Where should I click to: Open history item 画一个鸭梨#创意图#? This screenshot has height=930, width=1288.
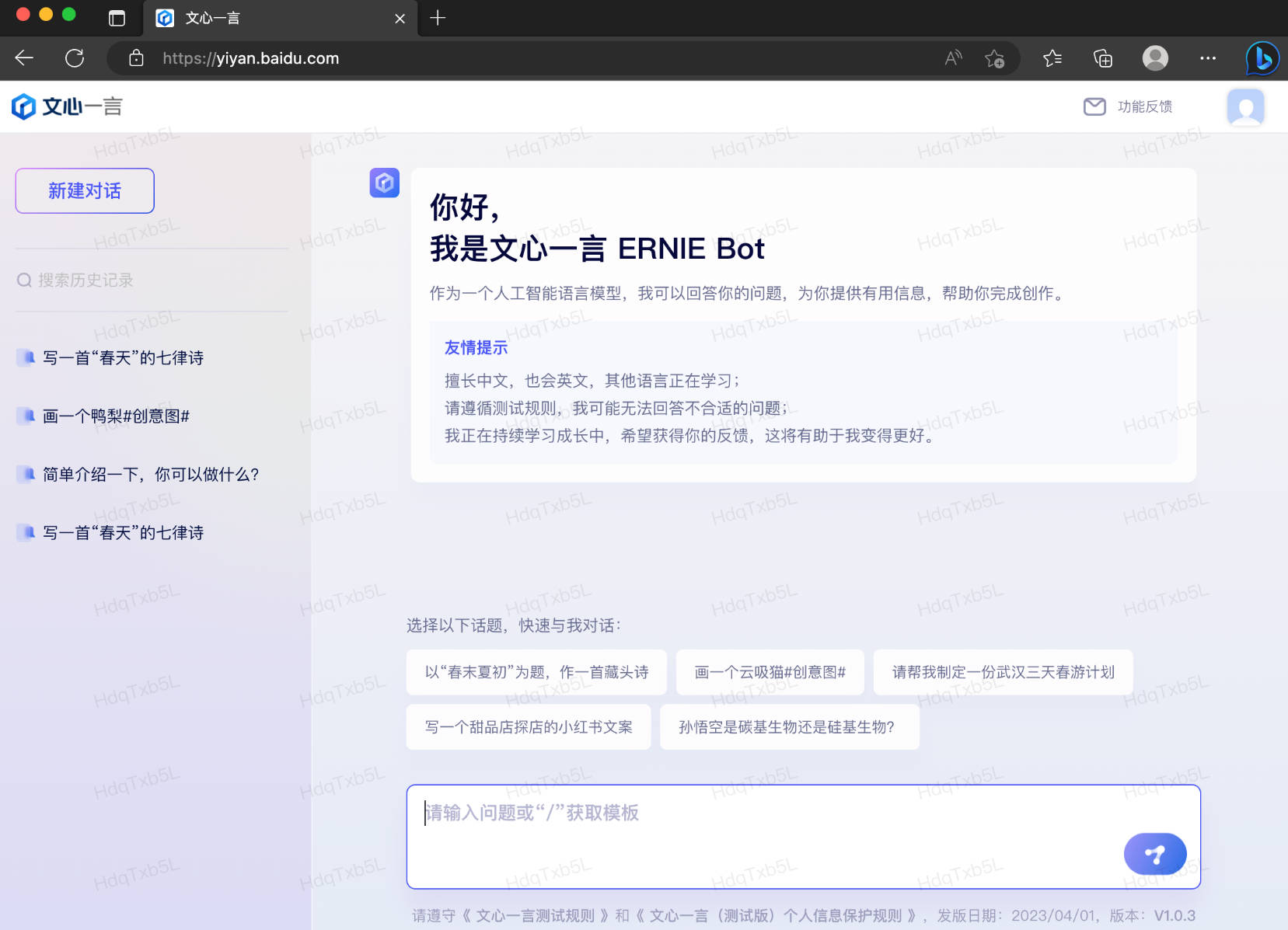(116, 416)
